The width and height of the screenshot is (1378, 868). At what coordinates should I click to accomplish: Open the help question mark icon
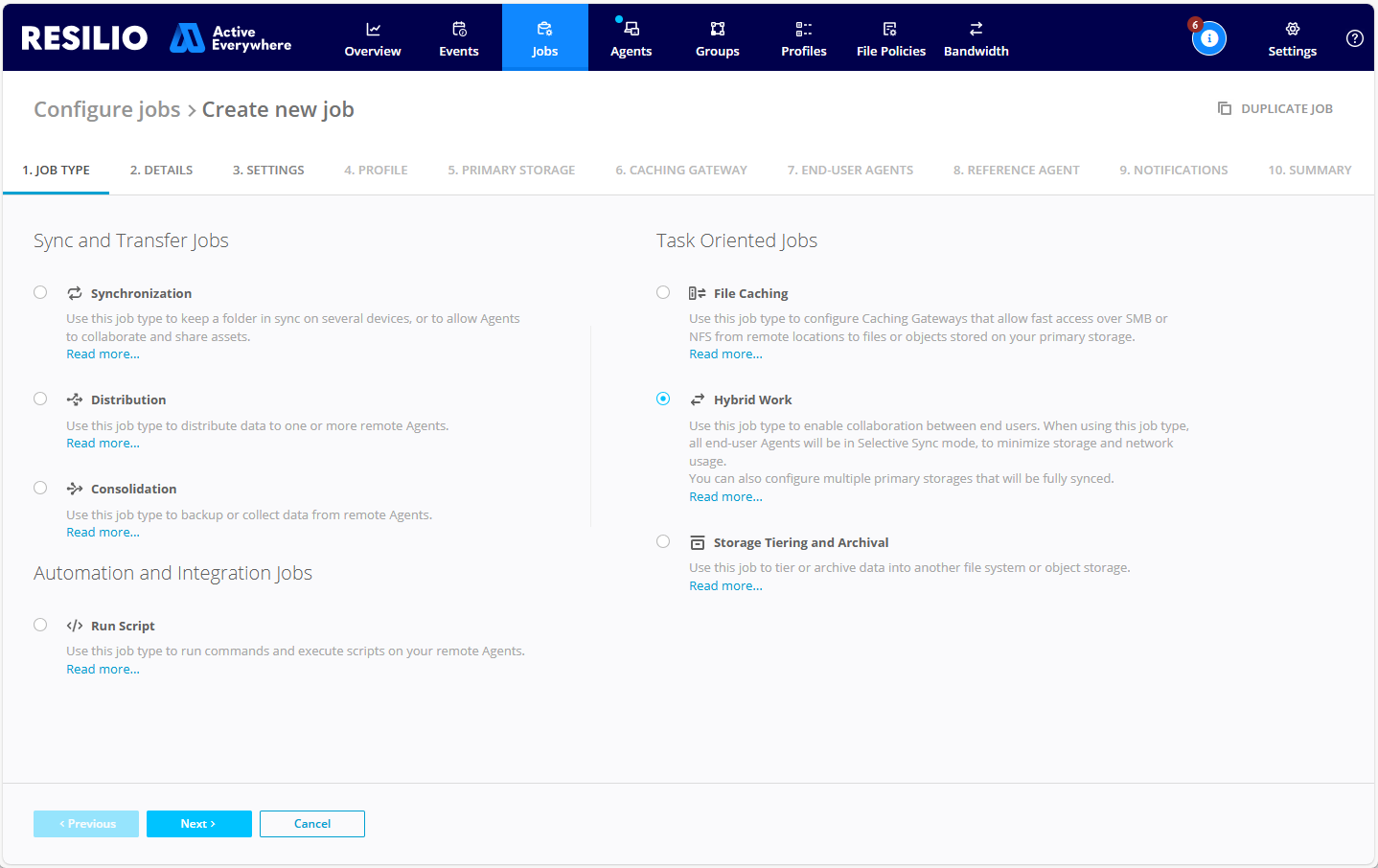point(1354,38)
